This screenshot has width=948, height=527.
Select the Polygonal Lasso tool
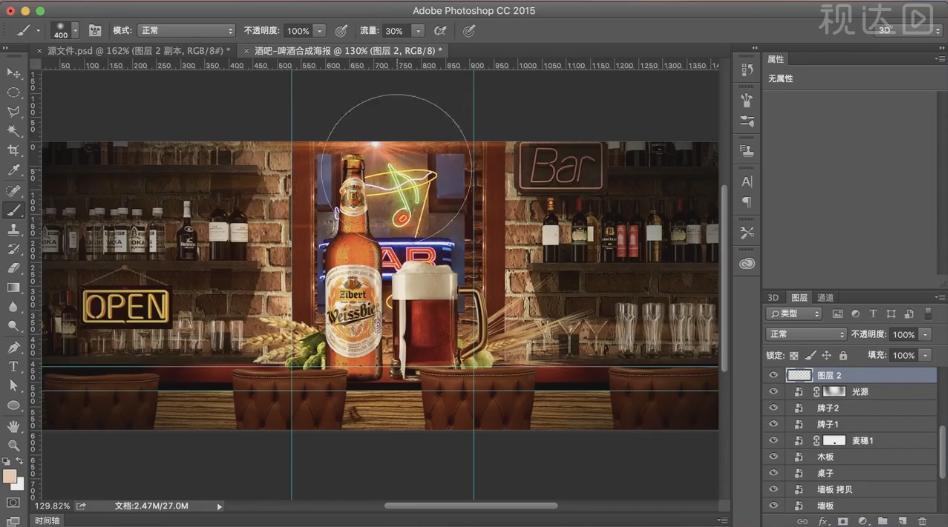point(13,112)
